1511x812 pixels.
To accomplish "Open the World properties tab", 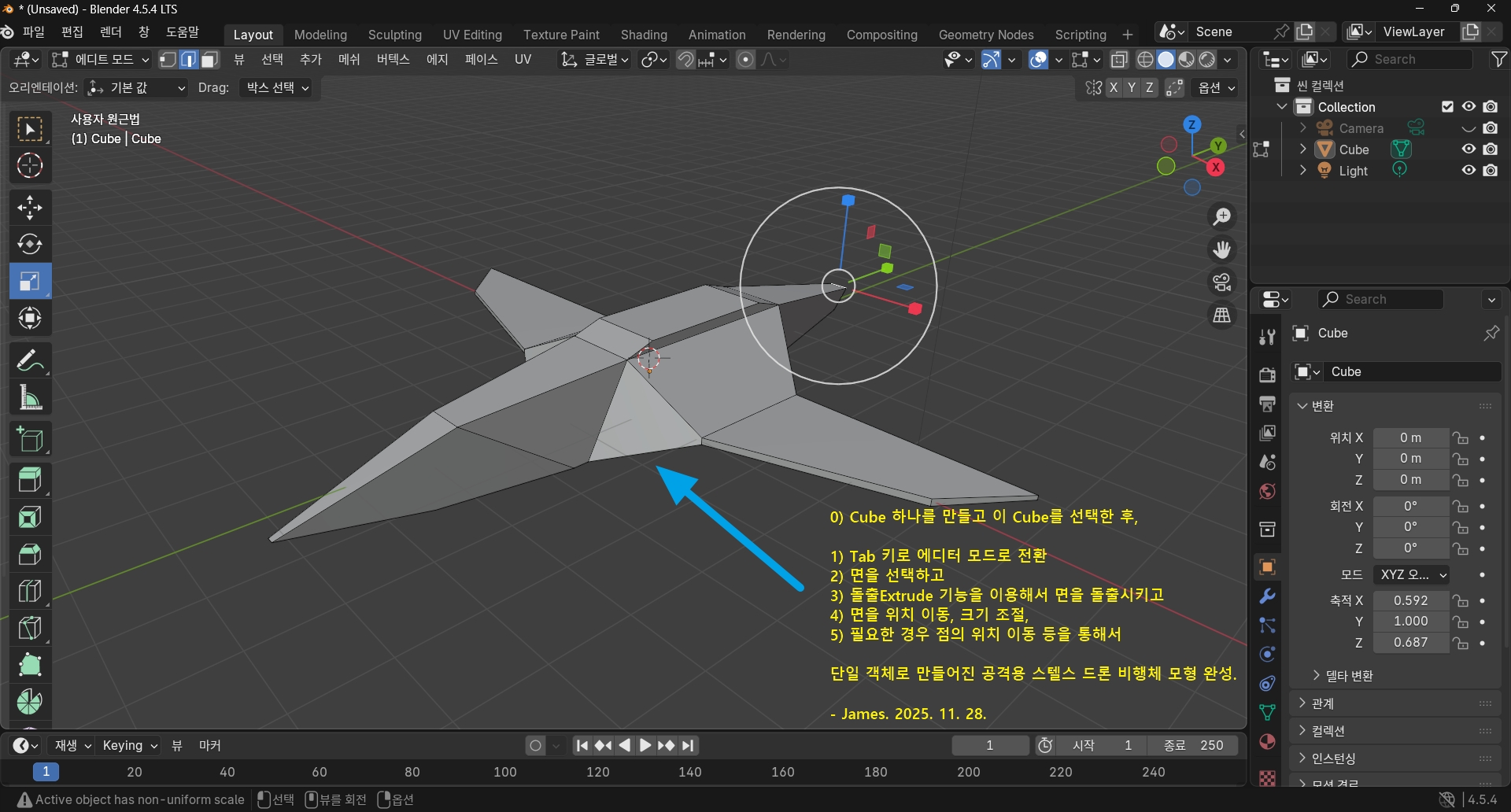I will (1267, 492).
